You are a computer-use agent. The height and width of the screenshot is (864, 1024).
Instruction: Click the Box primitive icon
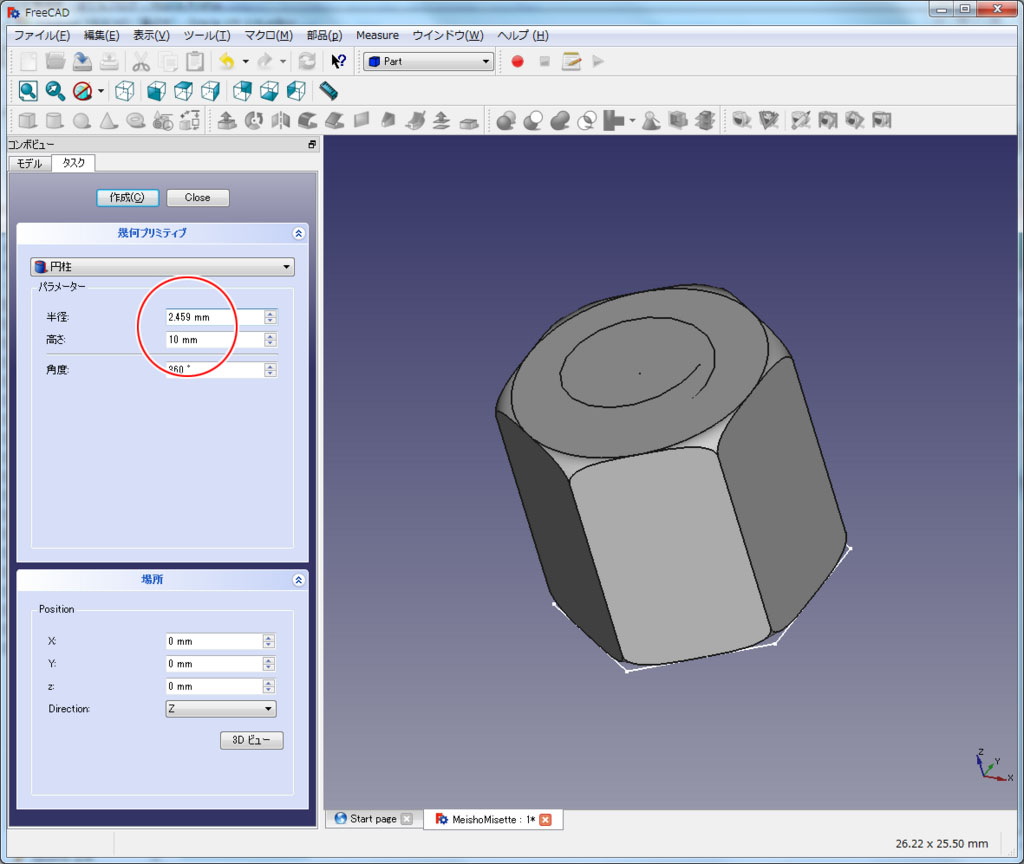coord(28,120)
